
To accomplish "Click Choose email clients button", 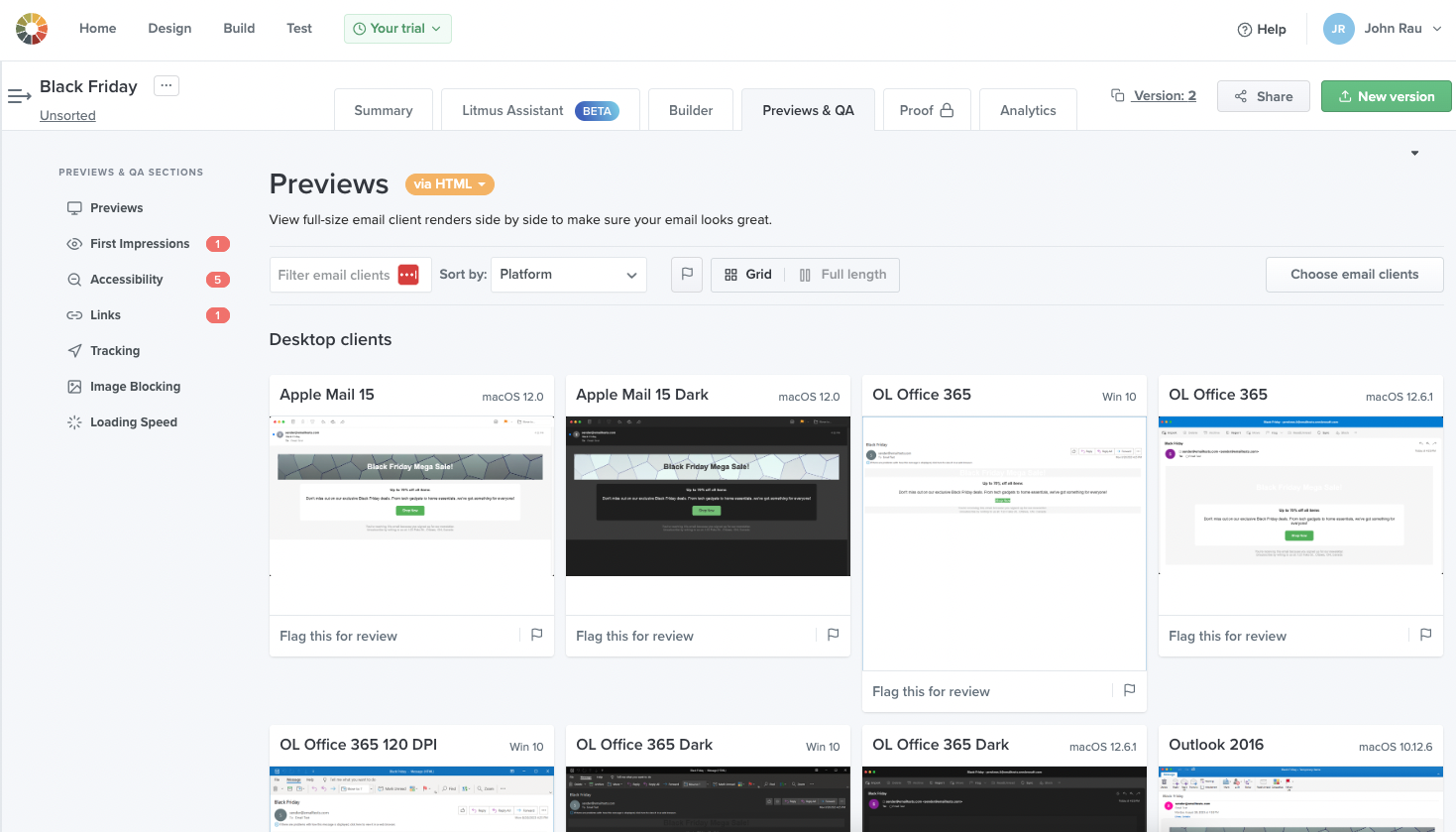I will (x=1354, y=275).
